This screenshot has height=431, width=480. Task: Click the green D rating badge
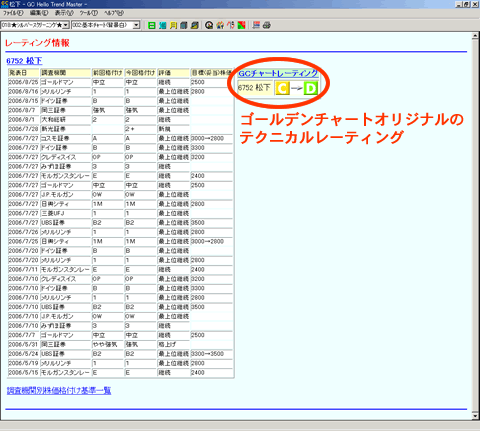(x=311, y=88)
